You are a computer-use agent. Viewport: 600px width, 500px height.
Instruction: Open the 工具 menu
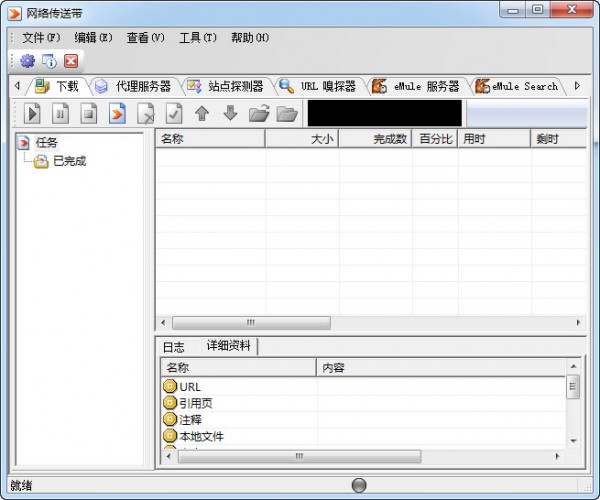(x=197, y=37)
